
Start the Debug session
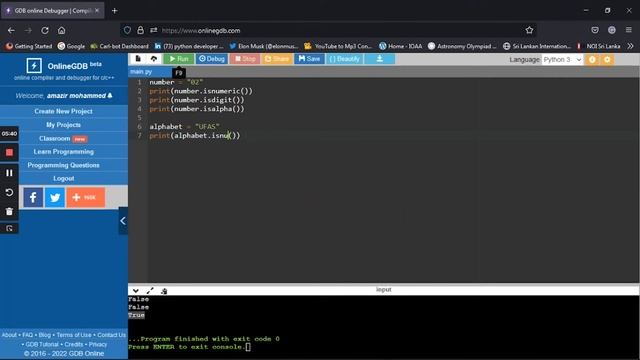coord(212,59)
